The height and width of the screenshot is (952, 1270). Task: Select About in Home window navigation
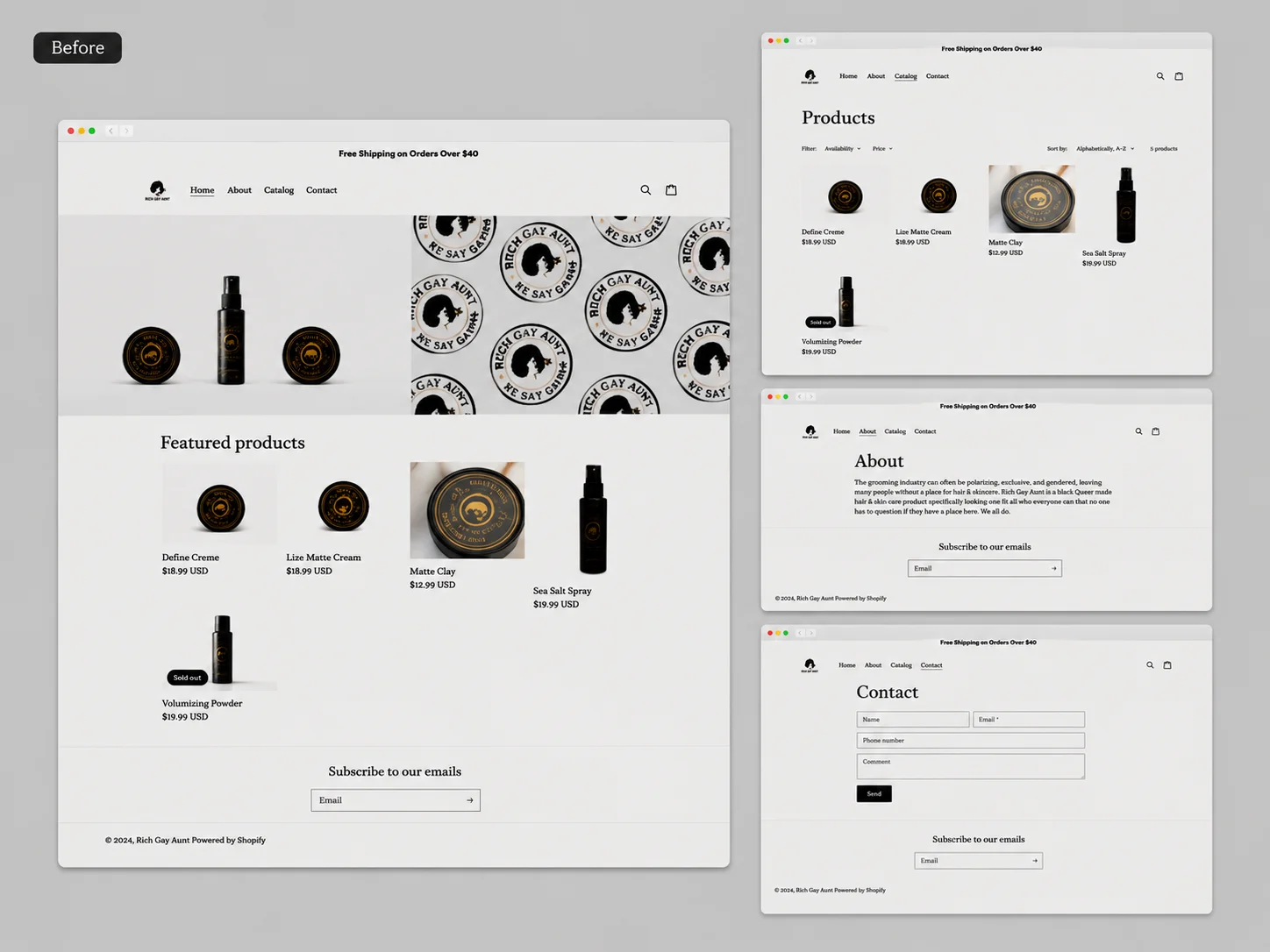point(239,190)
